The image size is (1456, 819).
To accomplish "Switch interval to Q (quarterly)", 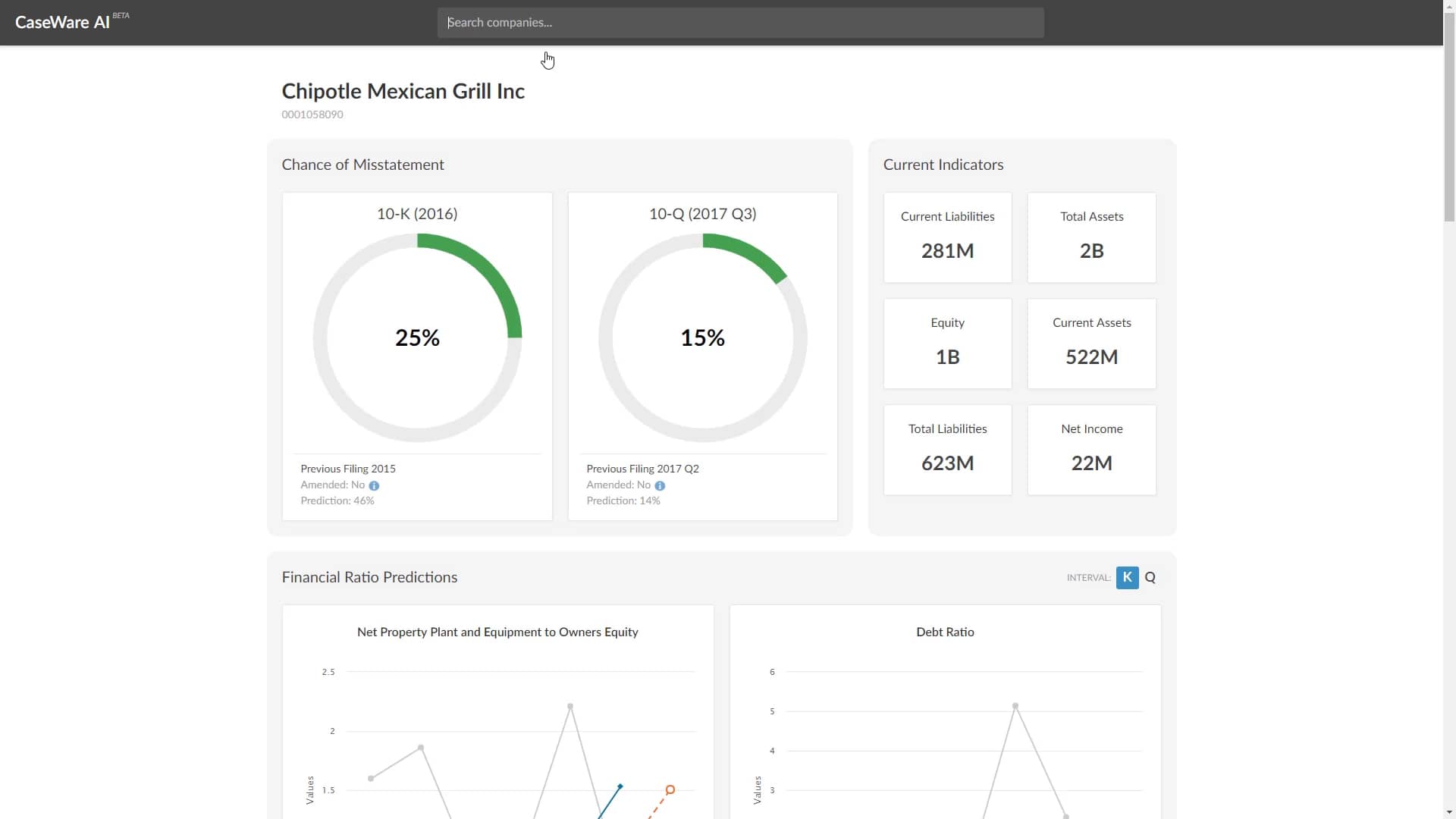I will coord(1150,577).
